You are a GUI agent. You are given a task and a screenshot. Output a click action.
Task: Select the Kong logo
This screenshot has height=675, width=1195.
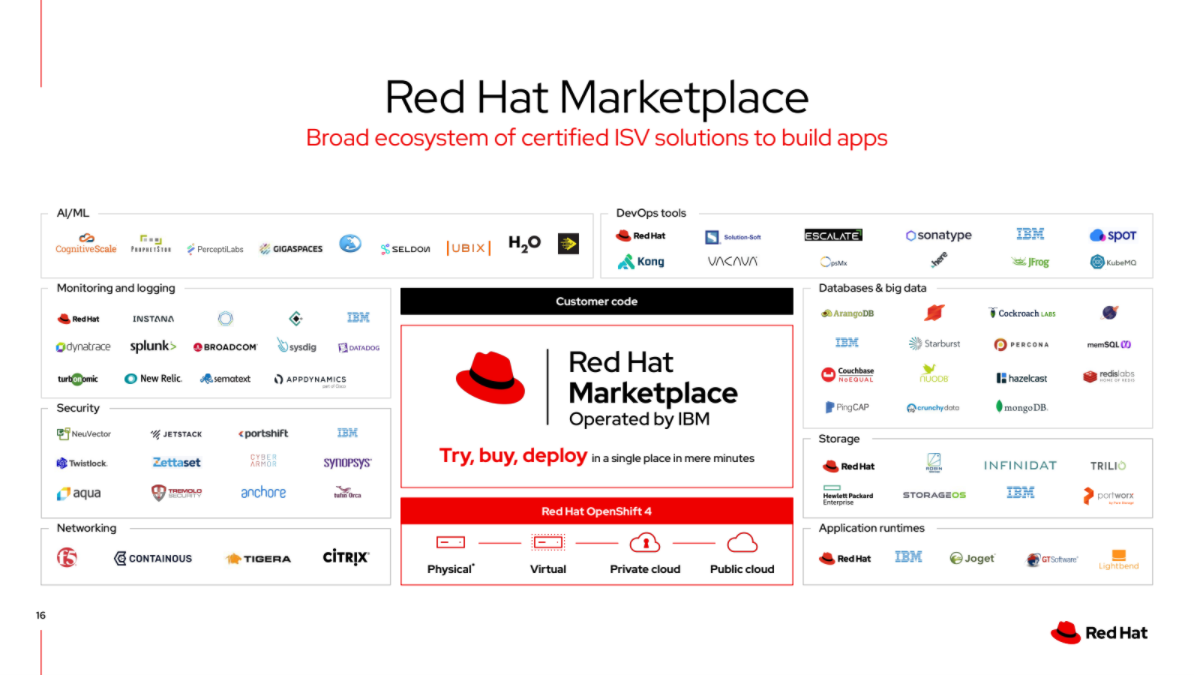coord(641,261)
